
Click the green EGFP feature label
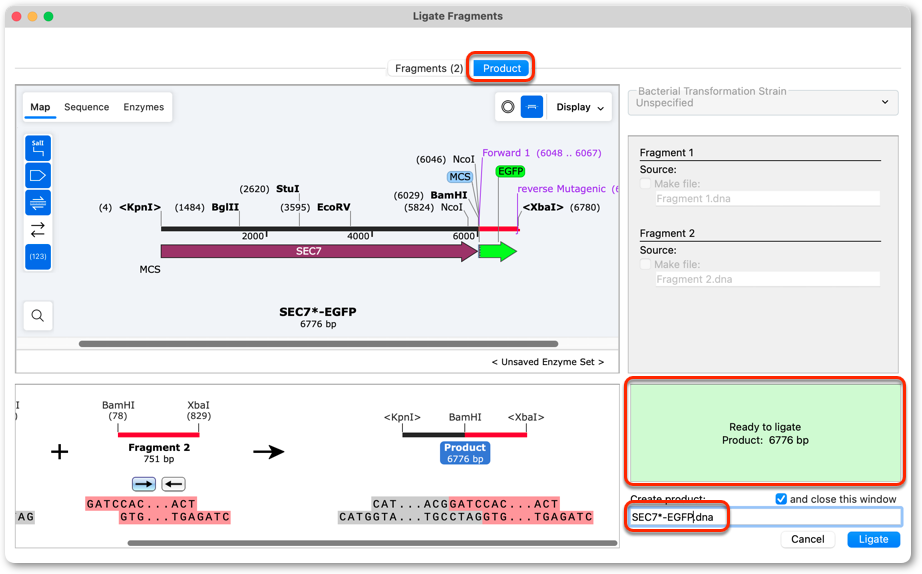[x=510, y=171]
